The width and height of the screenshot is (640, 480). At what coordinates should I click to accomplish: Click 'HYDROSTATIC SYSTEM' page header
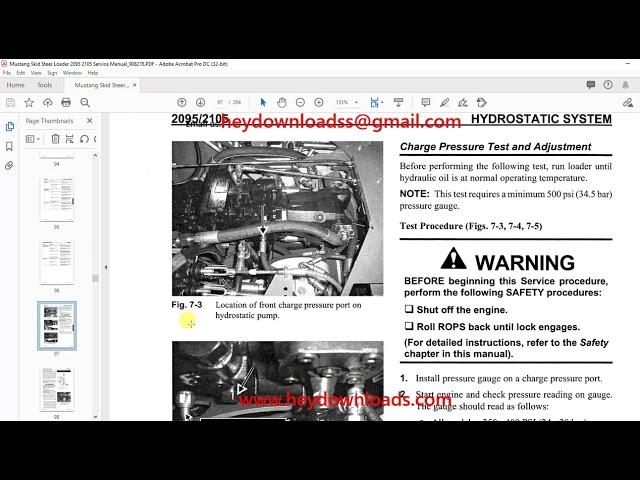[541, 119]
